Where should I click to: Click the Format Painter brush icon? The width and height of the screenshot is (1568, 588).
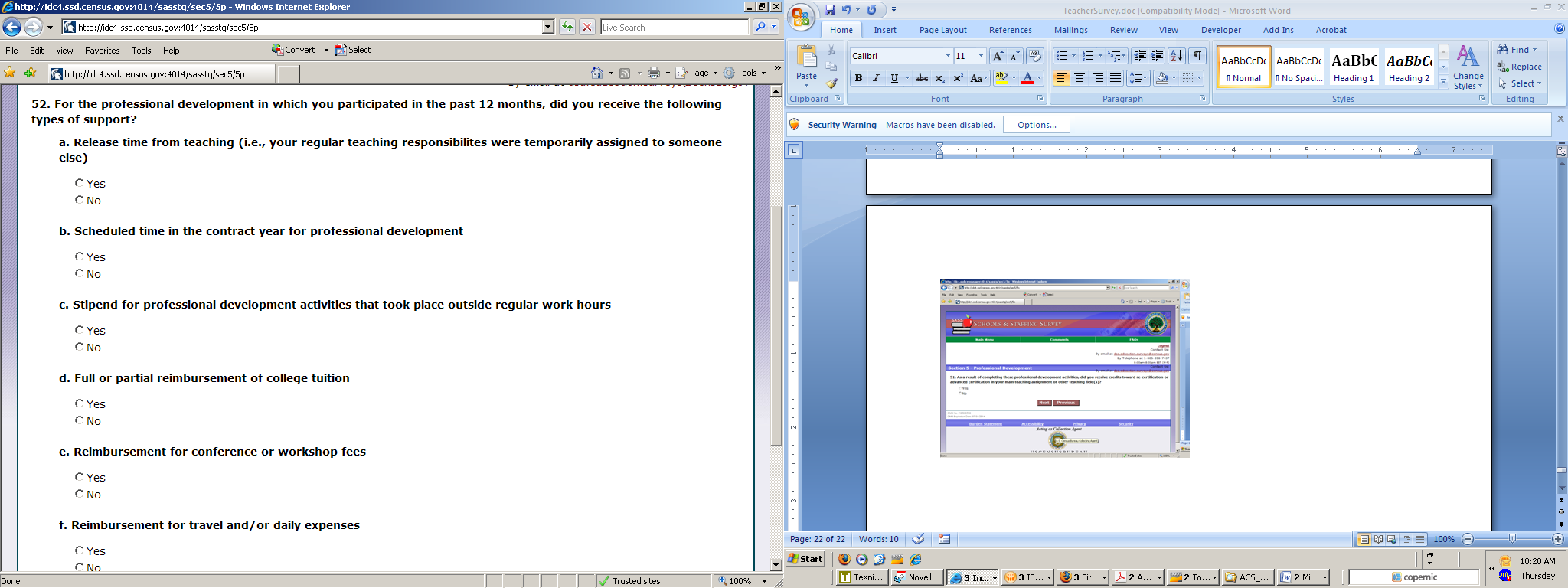(x=831, y=83)
